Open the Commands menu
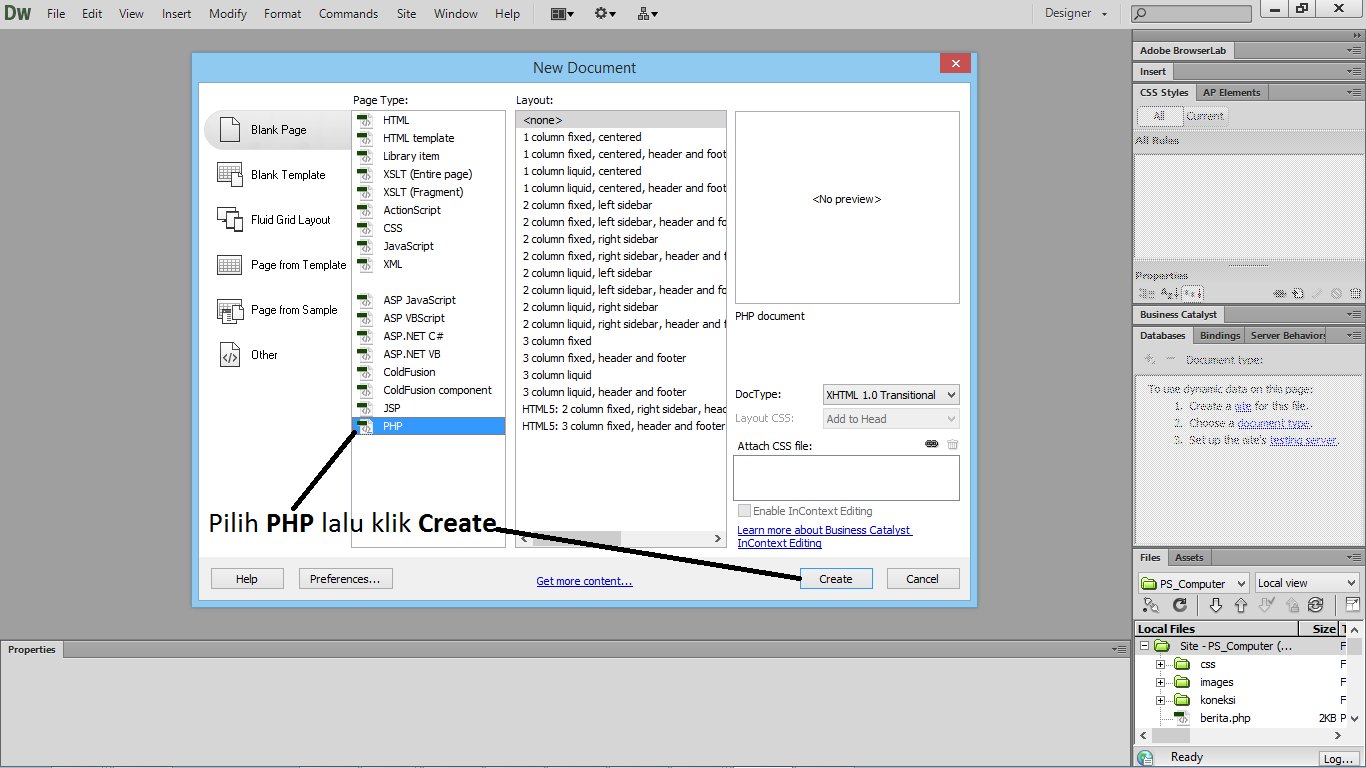Screen dimensions: 1366x768 [x=348, y=14]
